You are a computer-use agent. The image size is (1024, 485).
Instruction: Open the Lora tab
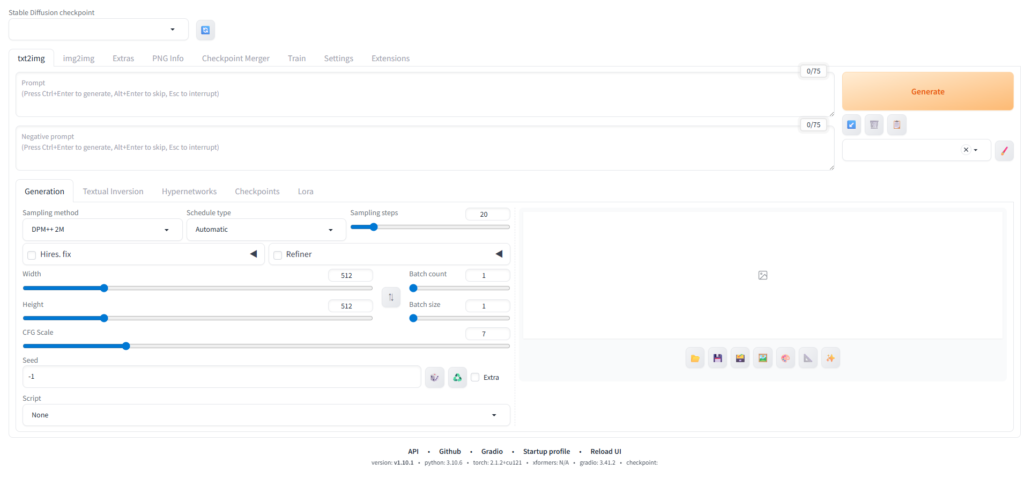tap(305, 191)
